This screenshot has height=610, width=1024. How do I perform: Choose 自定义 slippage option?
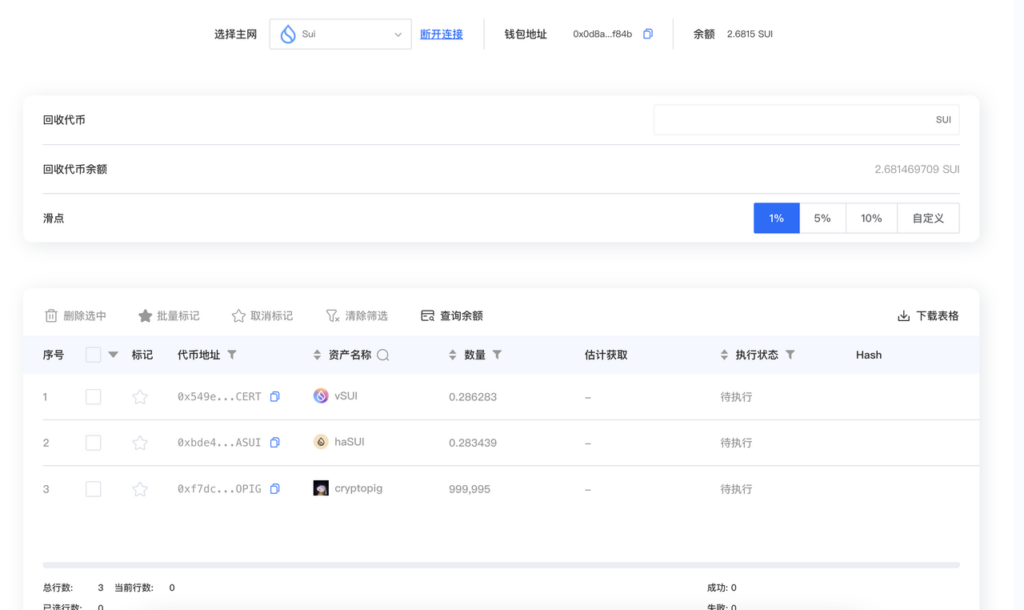[x=928, y=218]
